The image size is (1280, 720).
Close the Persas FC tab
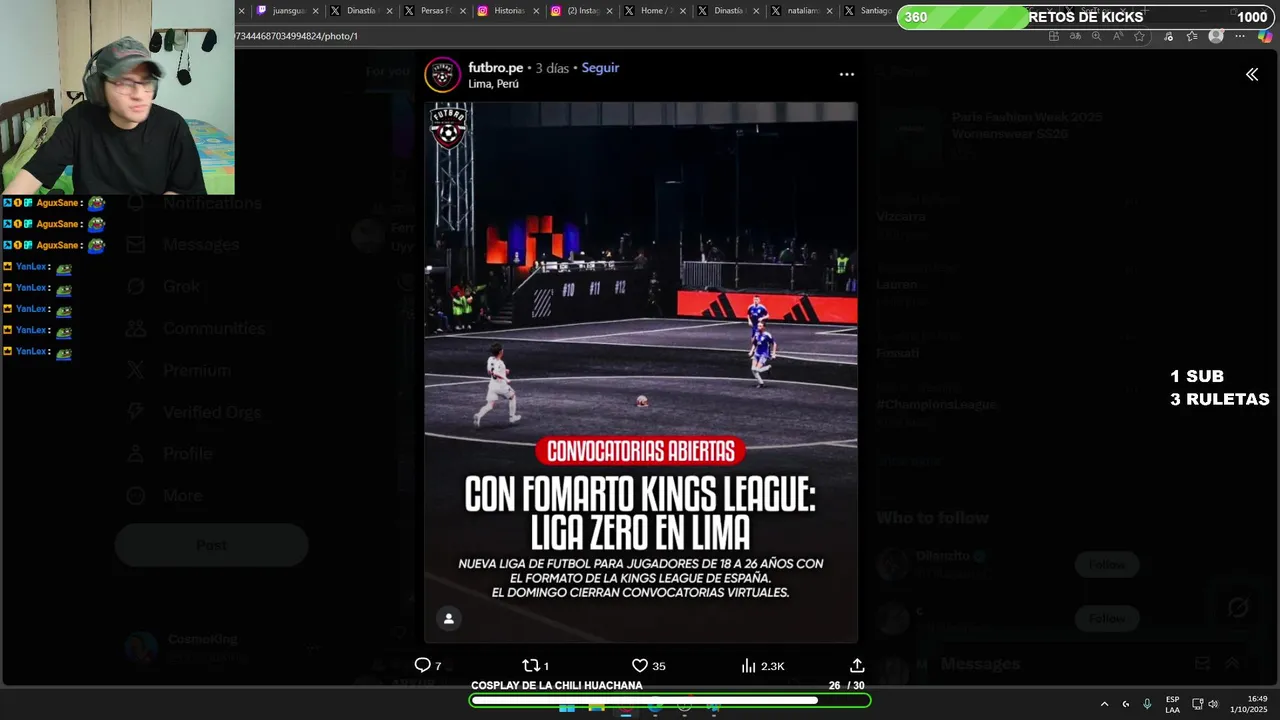click(464, 11)
